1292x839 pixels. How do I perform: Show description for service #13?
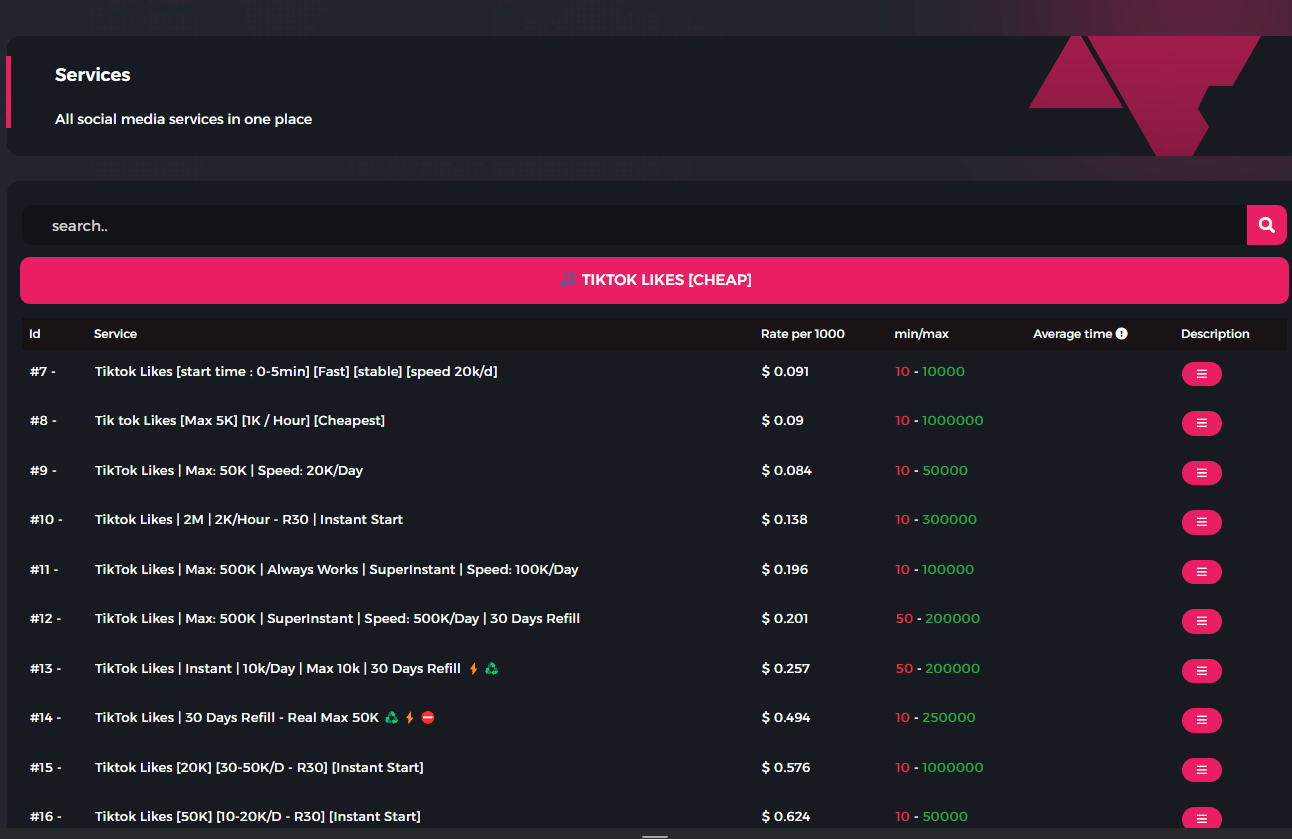click(x=1201, y=671)
